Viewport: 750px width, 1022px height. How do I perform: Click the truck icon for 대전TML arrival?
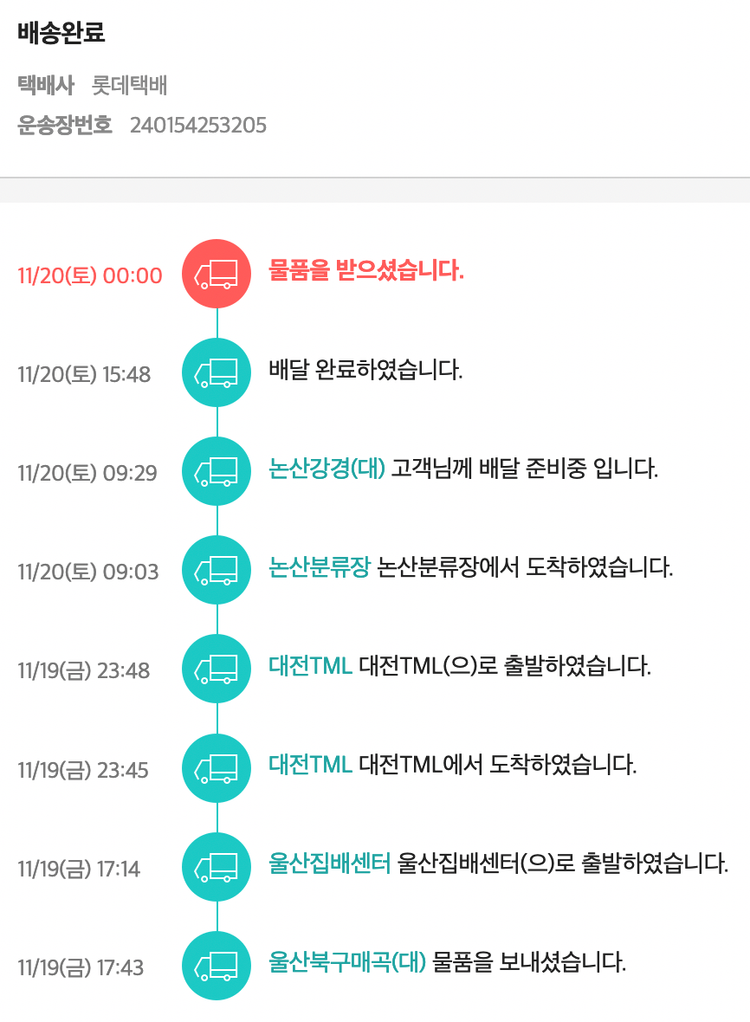216,767
